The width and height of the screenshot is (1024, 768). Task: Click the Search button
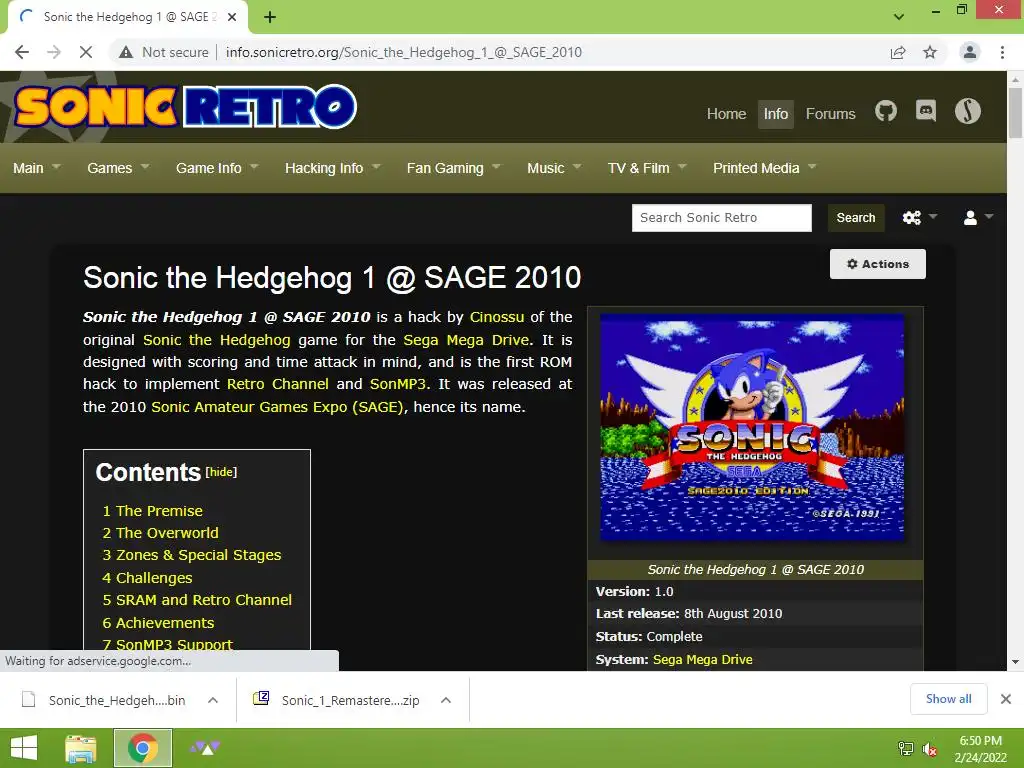(x=856, y=217)
